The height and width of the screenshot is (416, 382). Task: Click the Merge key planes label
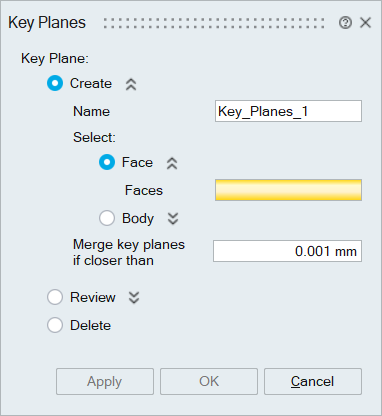point(129,252)
